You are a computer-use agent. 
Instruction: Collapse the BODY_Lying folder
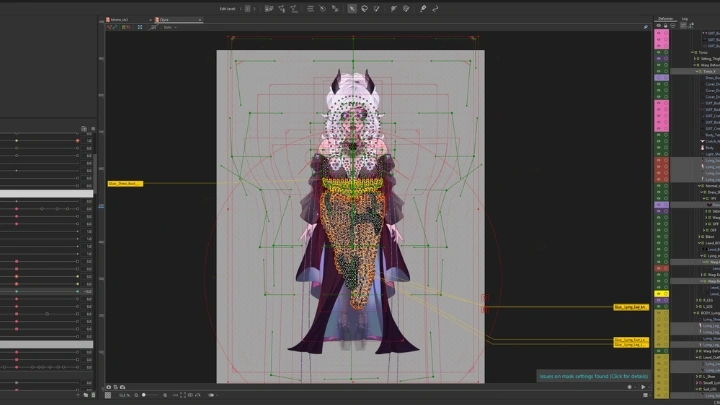pos(695,313)
